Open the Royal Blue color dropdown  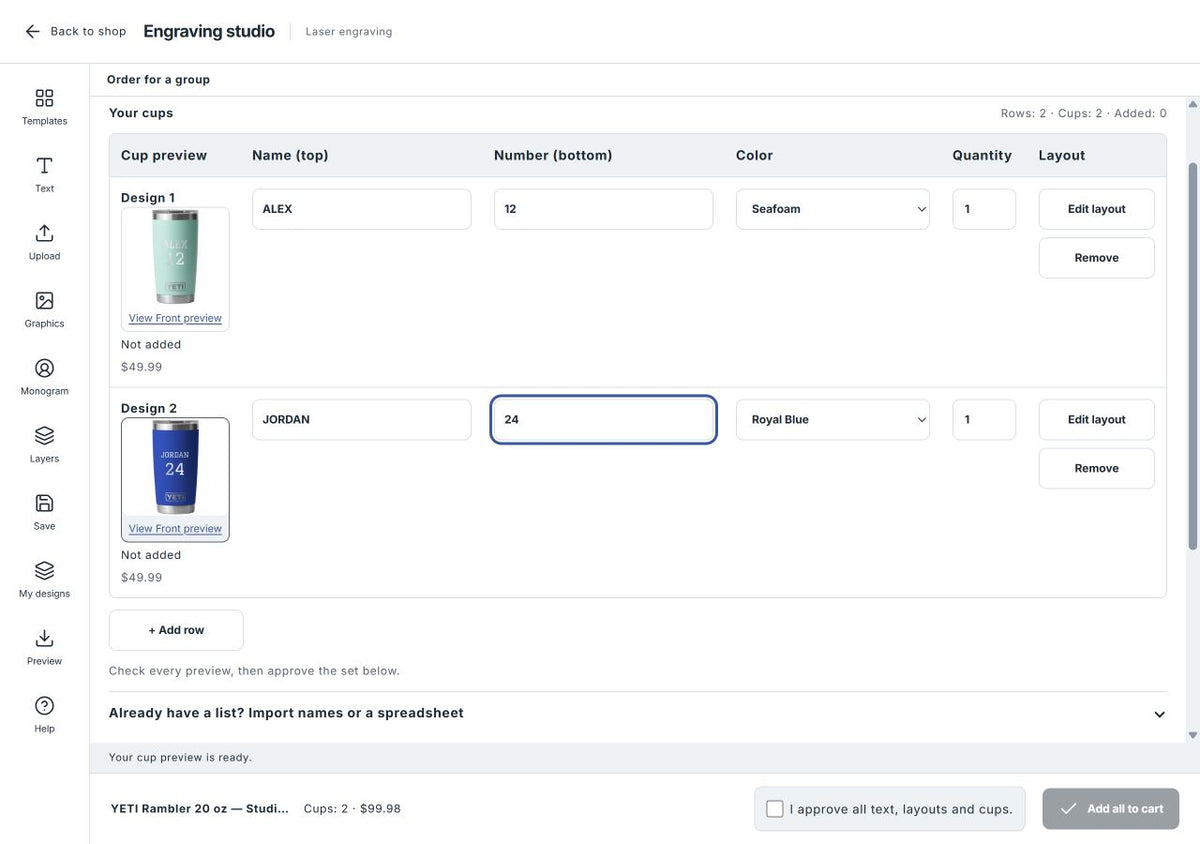[833, 420]
